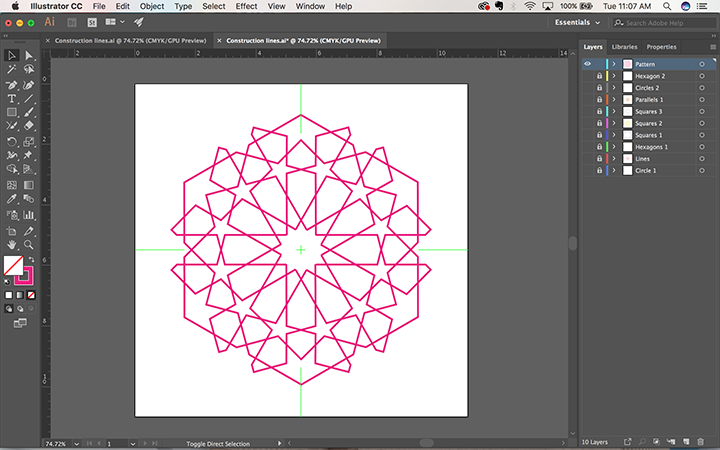
Task: Expand the Squares 1 layer
Action: coord(614,135)
